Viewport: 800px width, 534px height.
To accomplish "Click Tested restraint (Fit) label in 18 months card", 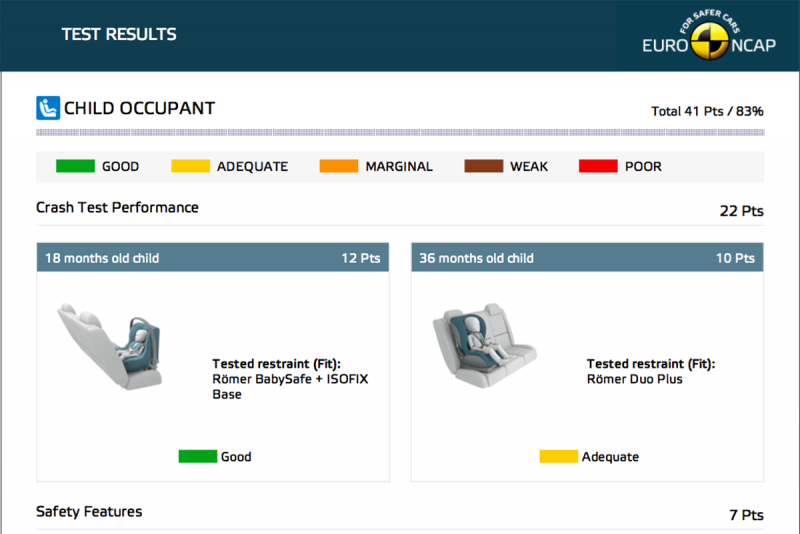I will 277,364.
